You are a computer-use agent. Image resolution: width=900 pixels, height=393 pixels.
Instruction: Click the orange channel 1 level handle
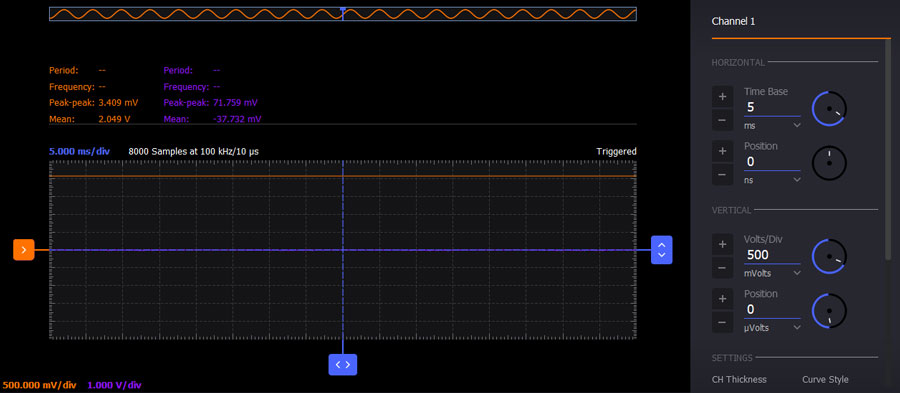coord(24,250)
